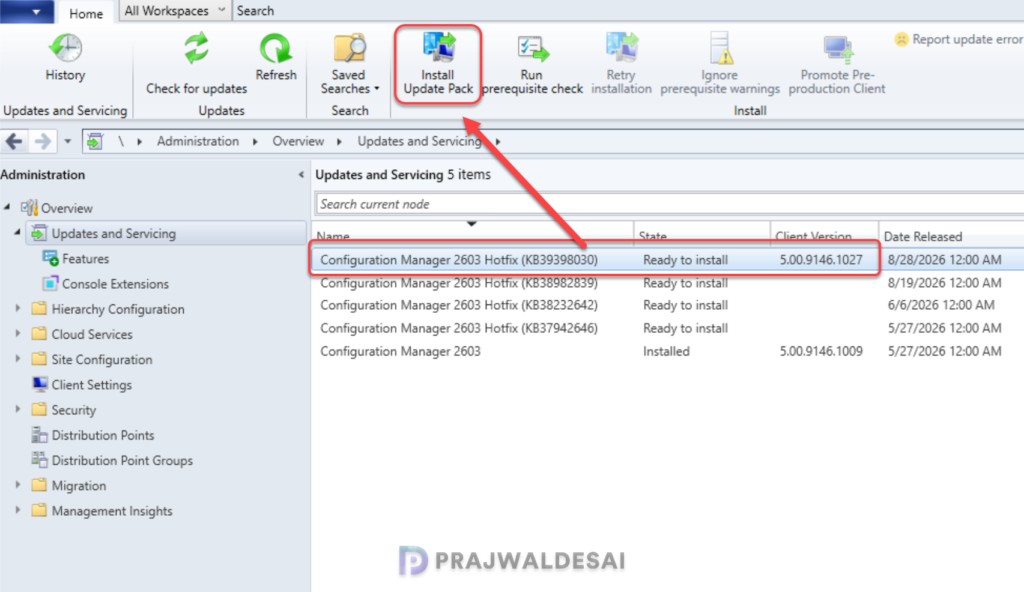This screenshot has height=592, width=1024.
Task: Open the blue application menu button
Action: [x=27, y=11]
